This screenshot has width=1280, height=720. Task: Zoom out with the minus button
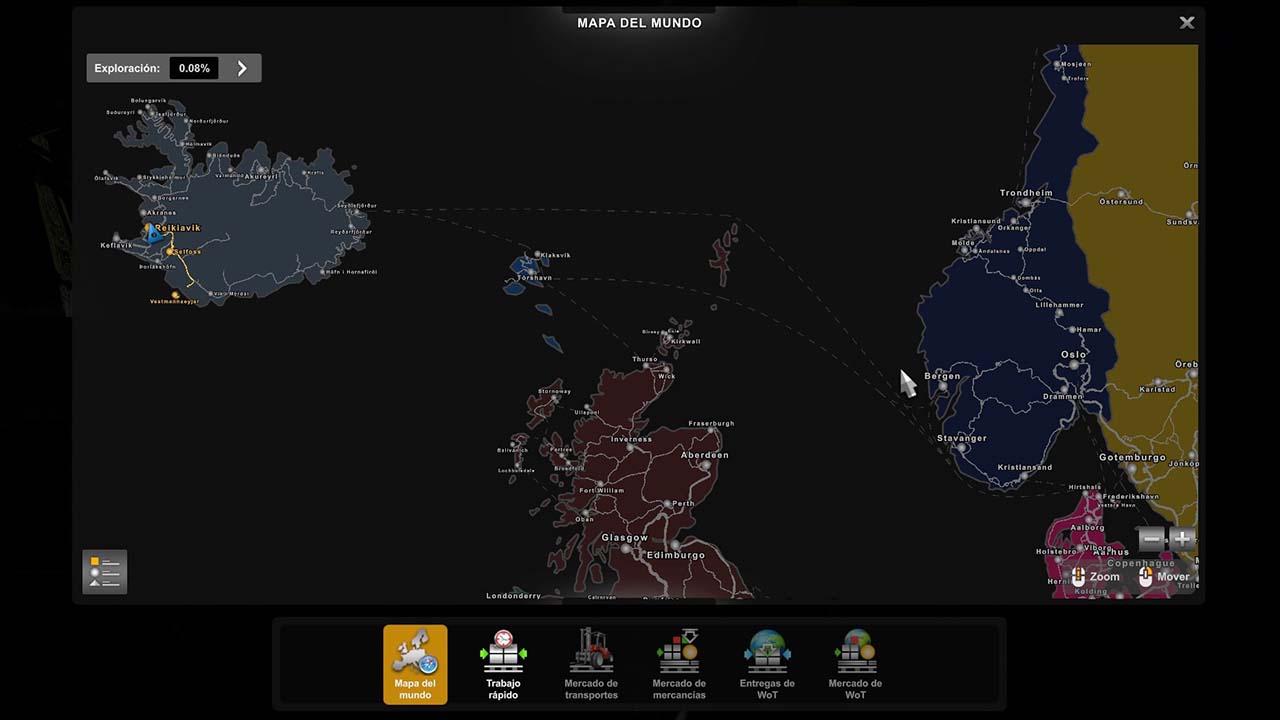(x=1151, y=539)
